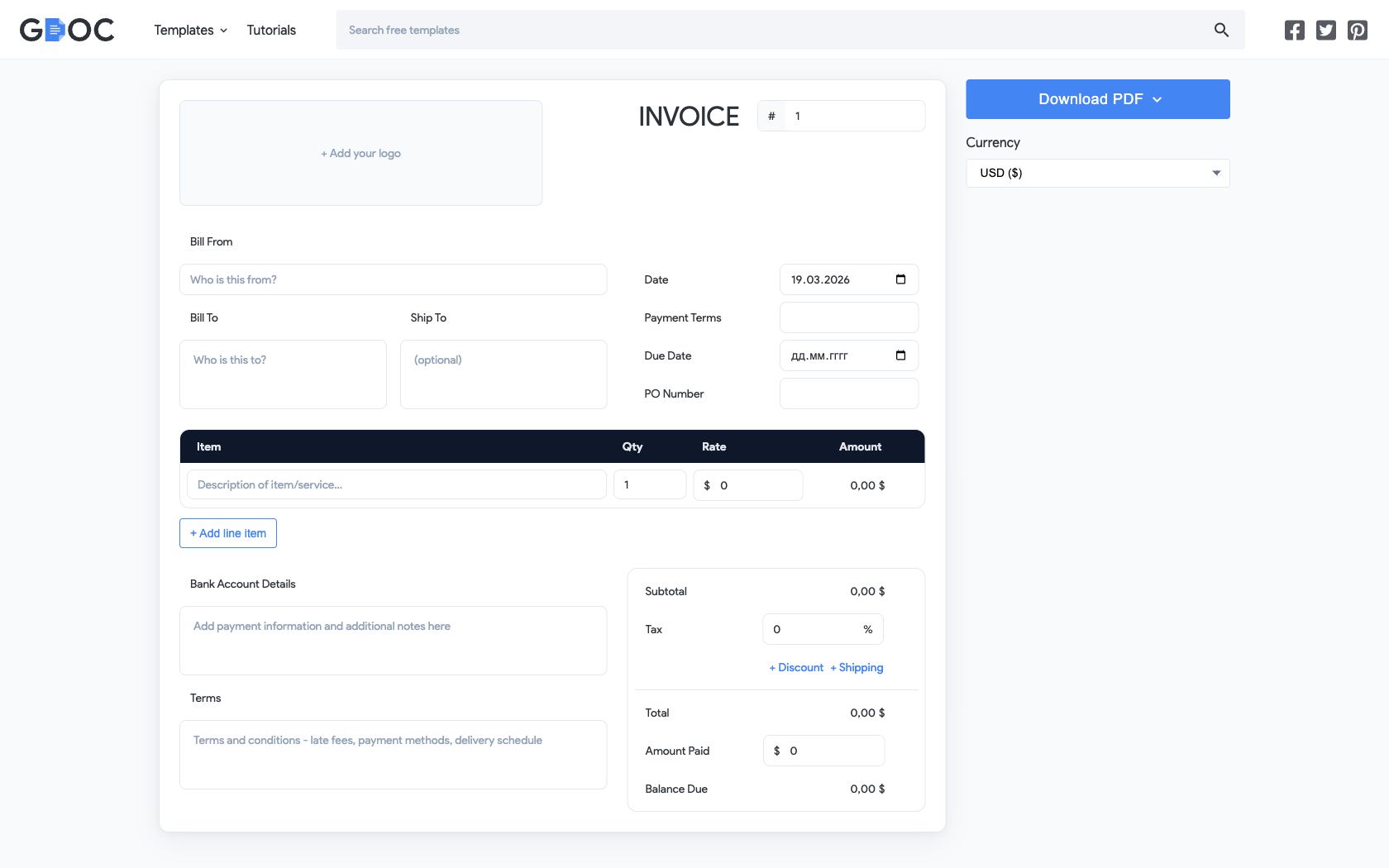Click the invoice number hash symbol
This screenshot has width=1389, height=868.
(771, 116)
